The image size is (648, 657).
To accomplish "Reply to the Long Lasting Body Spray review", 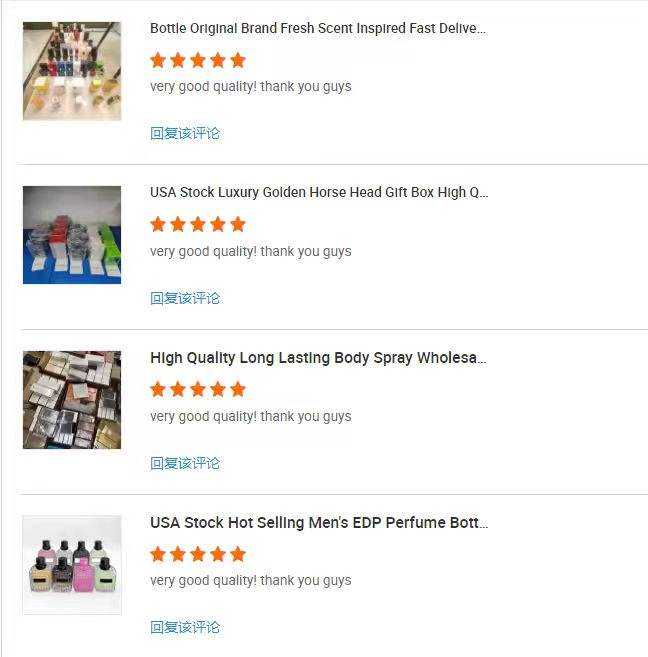I will click(185, 463).
